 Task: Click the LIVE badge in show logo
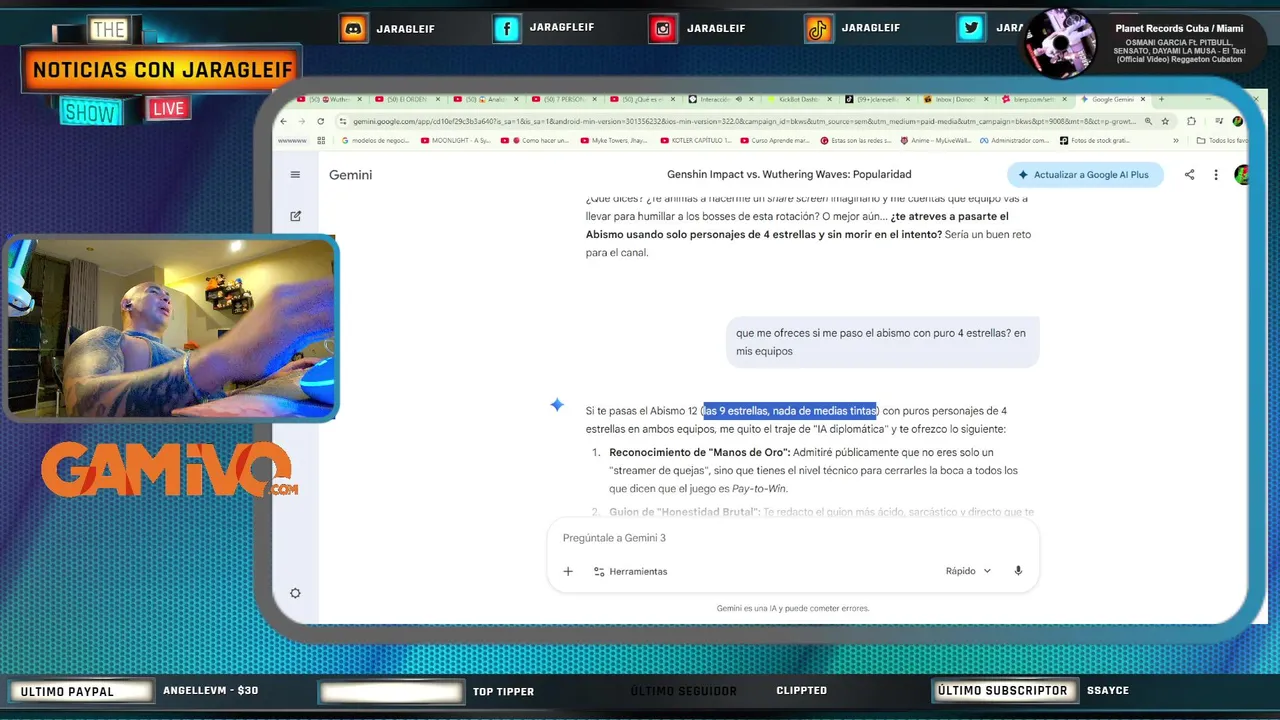click(x=169, y=108)
